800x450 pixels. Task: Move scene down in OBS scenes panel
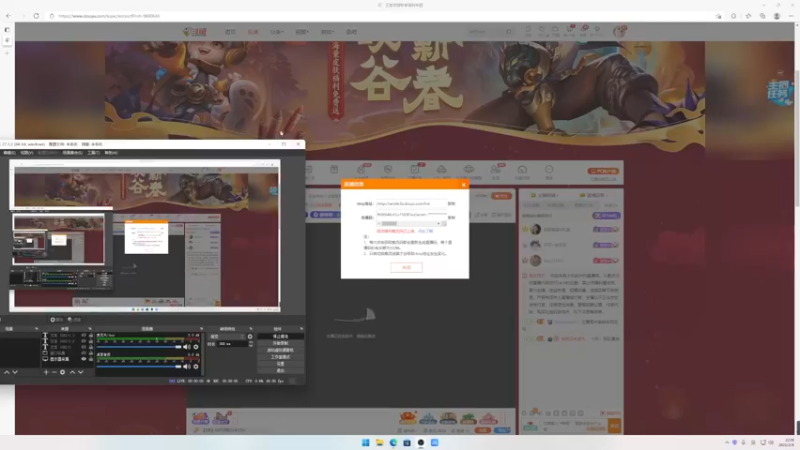tap(15, 372)
